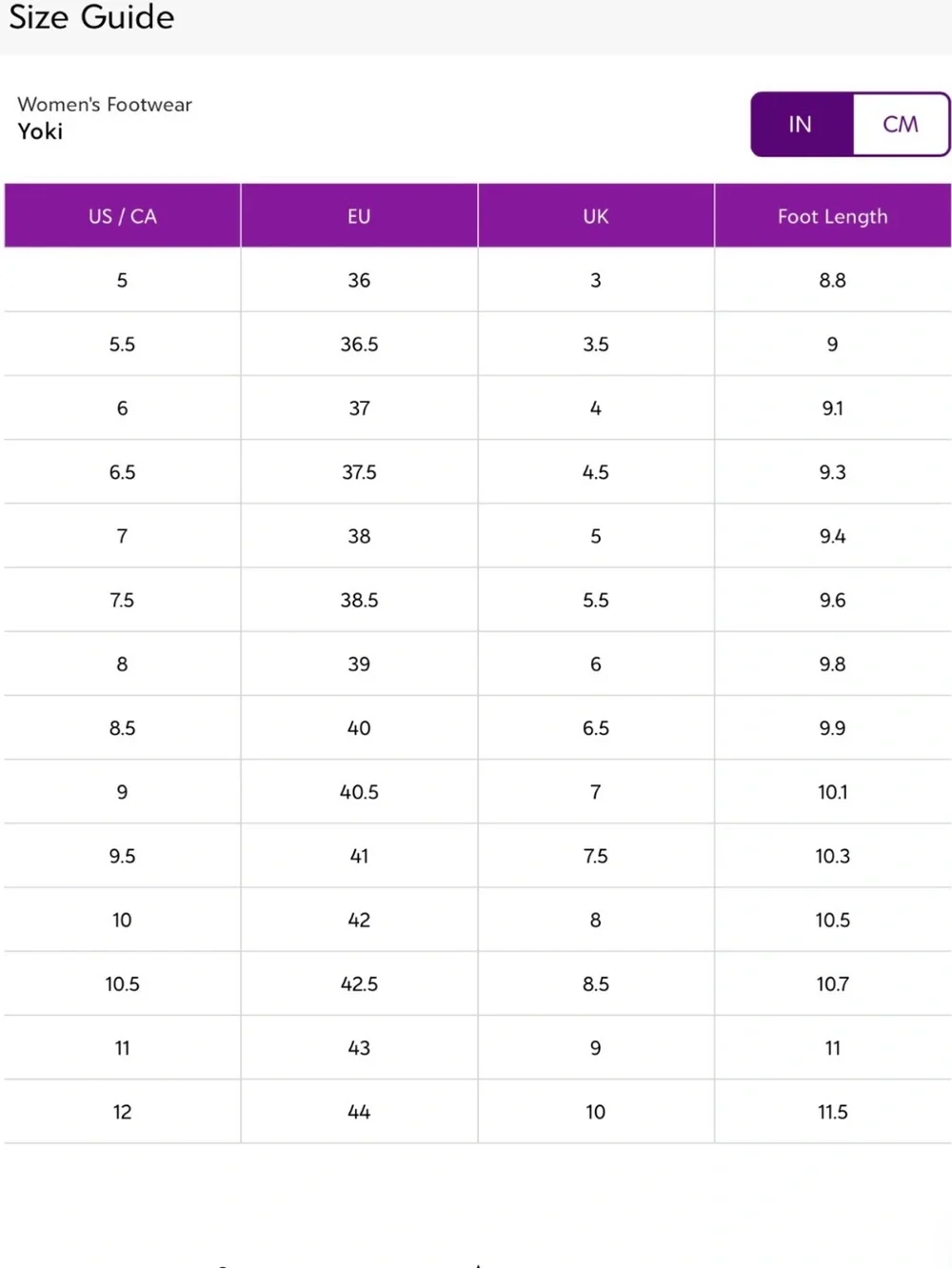Select EU size 36.5 cell
The width and height of the screenshot is (952, 1269).
point(359,344)
